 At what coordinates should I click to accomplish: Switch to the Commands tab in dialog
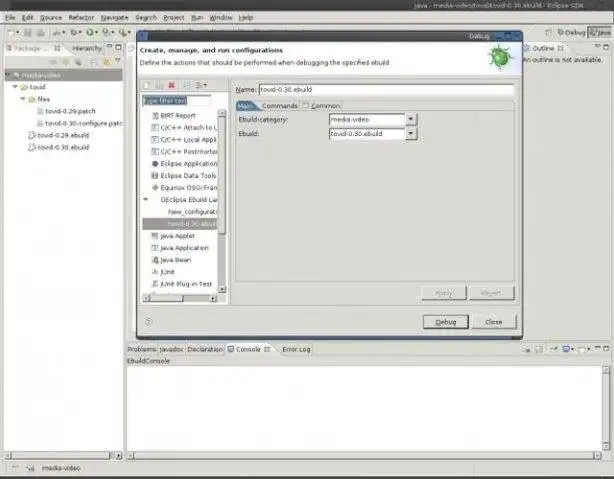pyautogui.click(x=279, y=106)
